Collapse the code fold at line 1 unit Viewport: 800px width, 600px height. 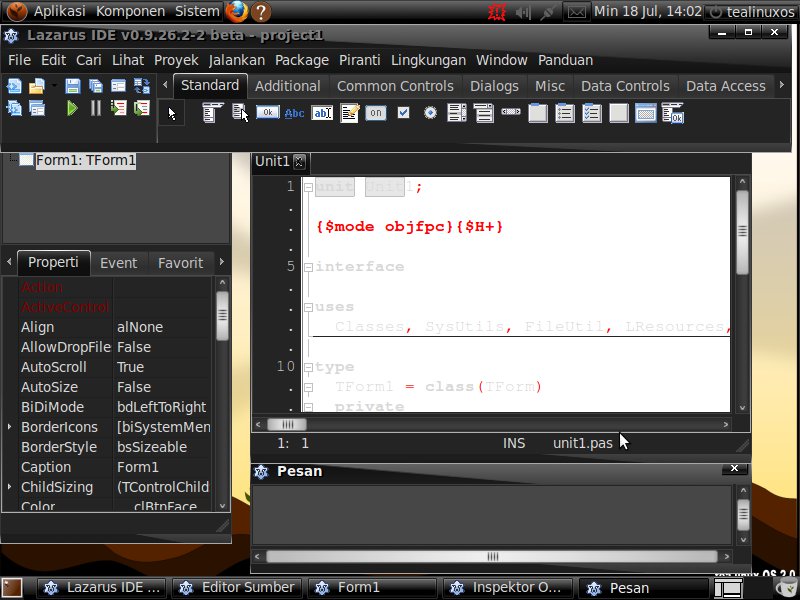coord(308,187)
